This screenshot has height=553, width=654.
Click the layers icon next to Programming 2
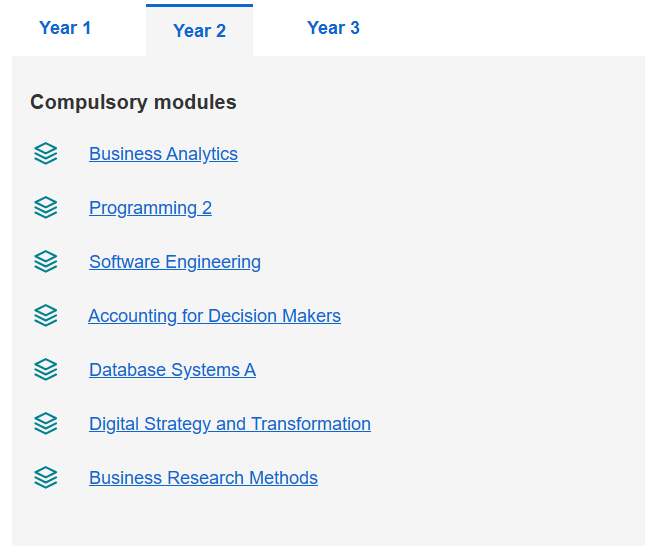[46, 208]
